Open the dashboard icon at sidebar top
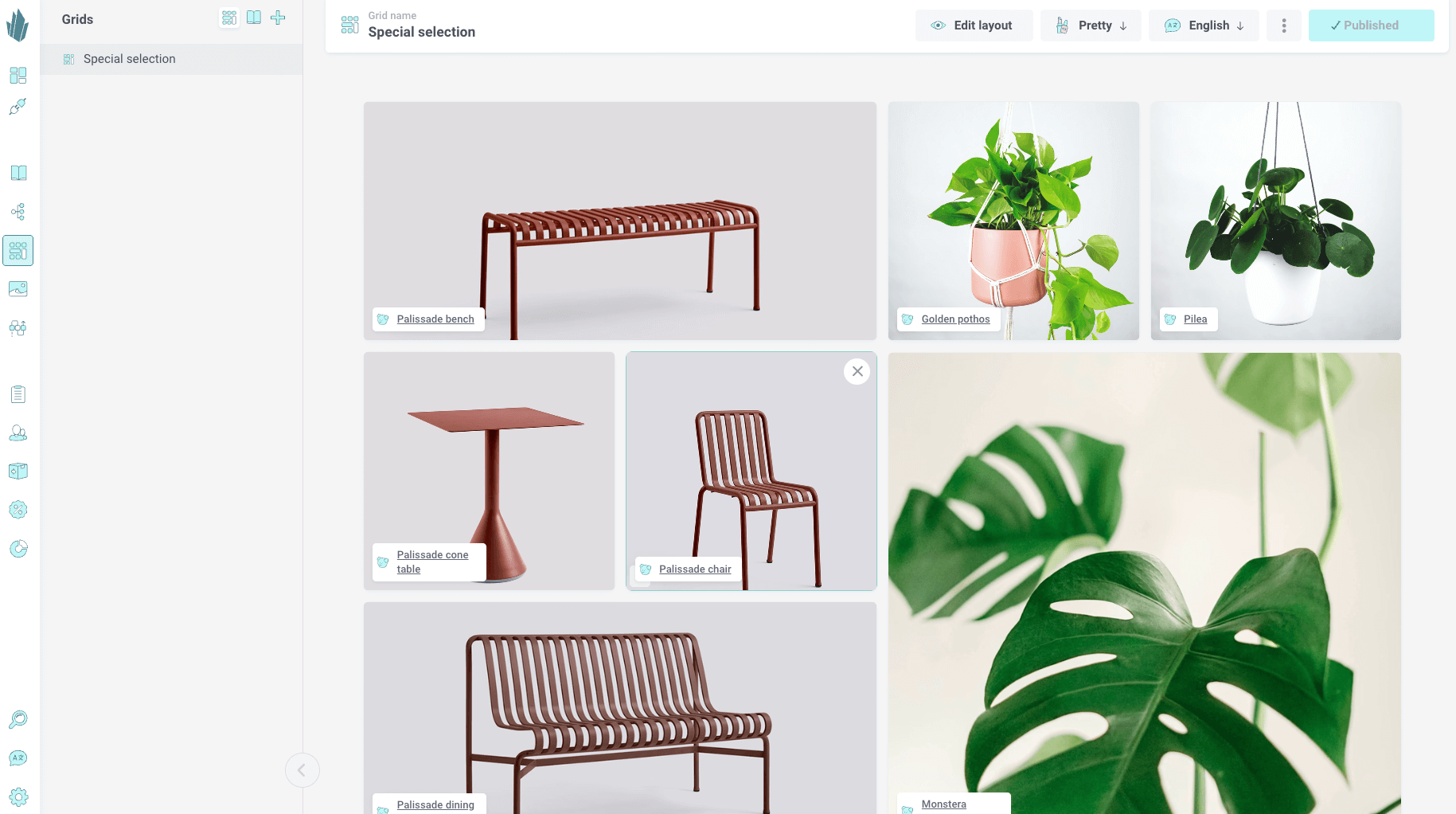1456x814 pixels. [18, 76]
